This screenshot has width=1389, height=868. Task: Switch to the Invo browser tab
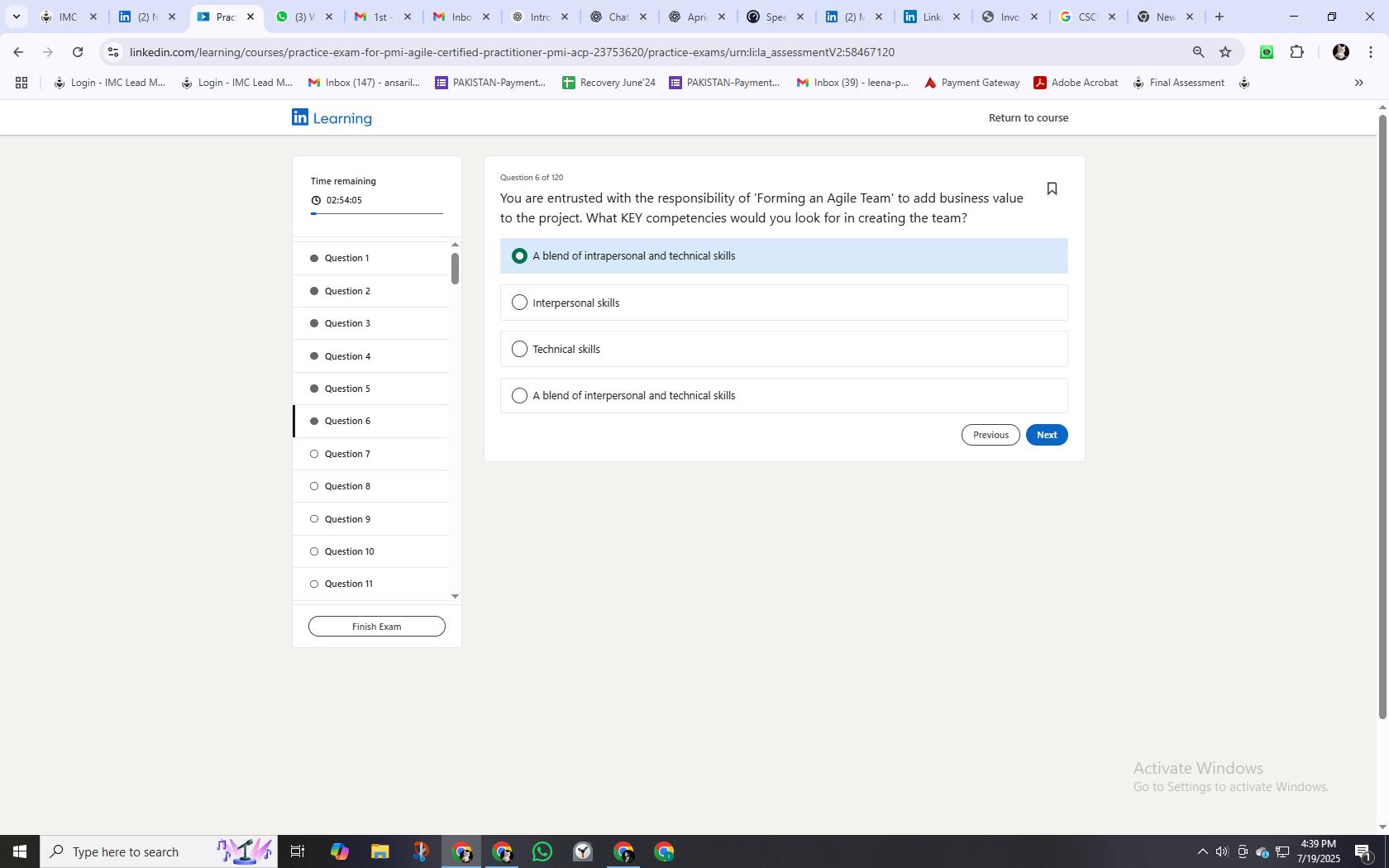point(1010,17)
